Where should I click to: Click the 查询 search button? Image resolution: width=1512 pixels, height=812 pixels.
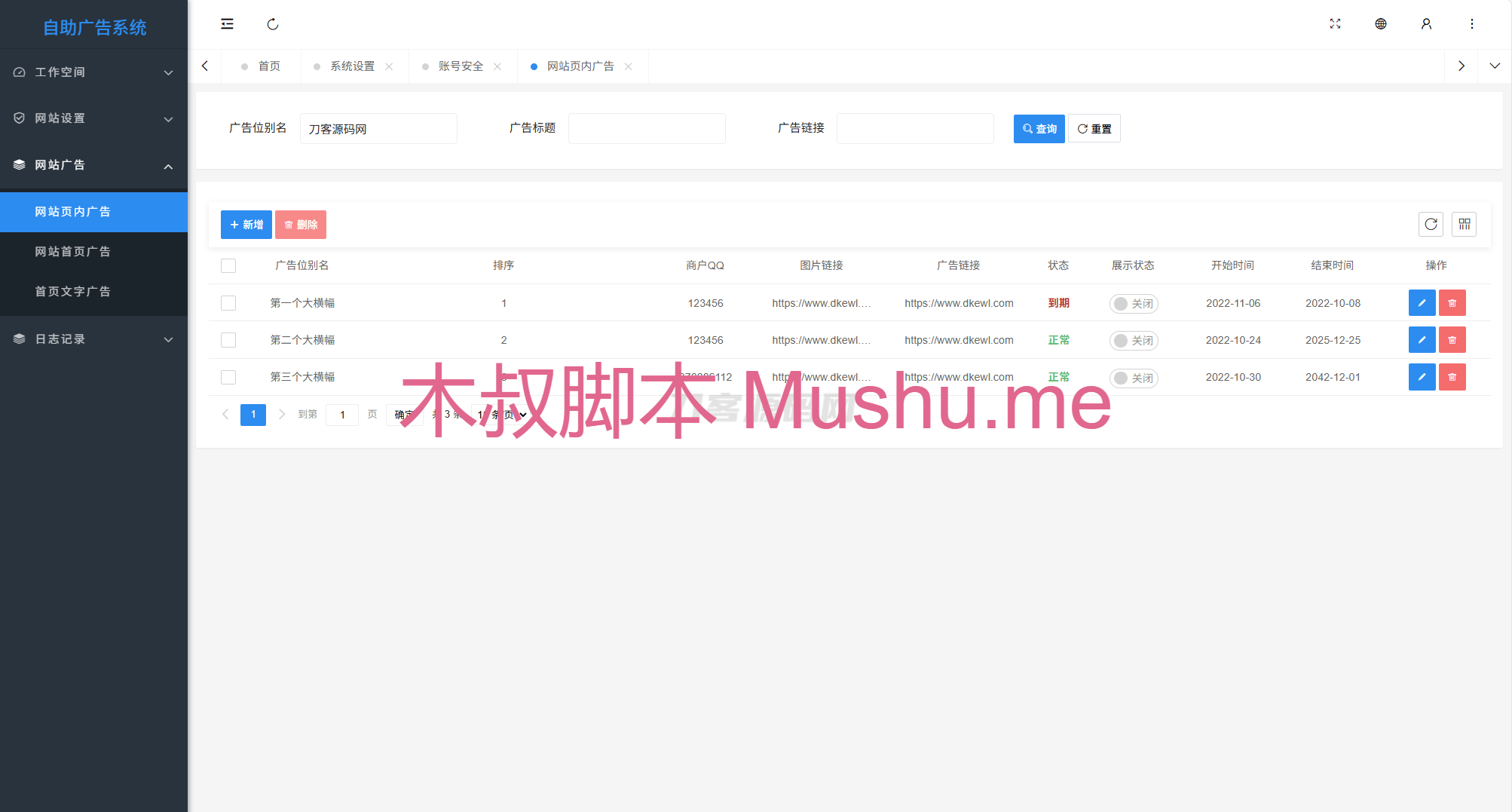click(x=1039, y=128)
